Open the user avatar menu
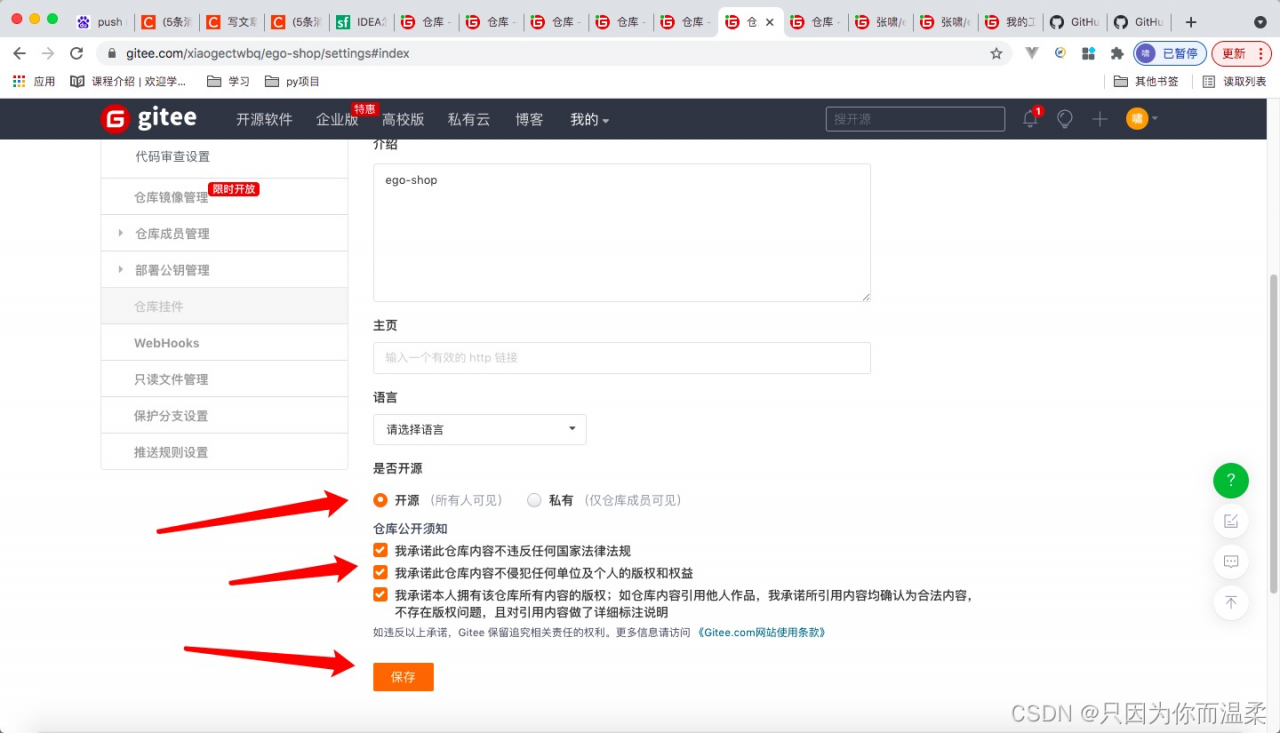The image size is (1280, 733). click(1141, 118)
